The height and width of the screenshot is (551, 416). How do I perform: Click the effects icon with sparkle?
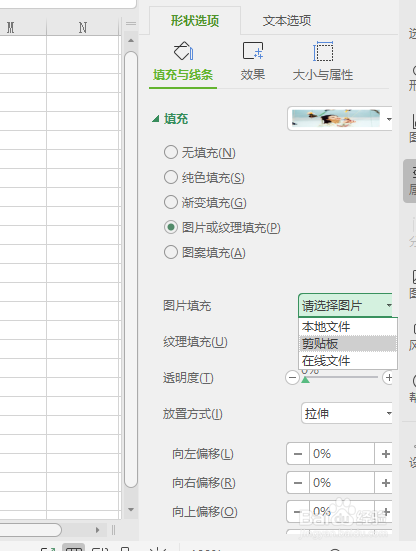click(253, 51)
